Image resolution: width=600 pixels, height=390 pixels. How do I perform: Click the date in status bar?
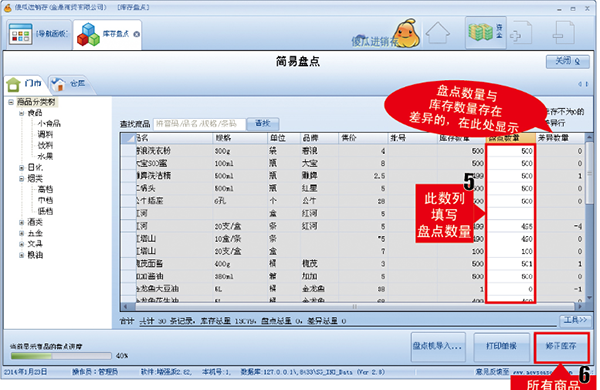click(x=25, y=372)
